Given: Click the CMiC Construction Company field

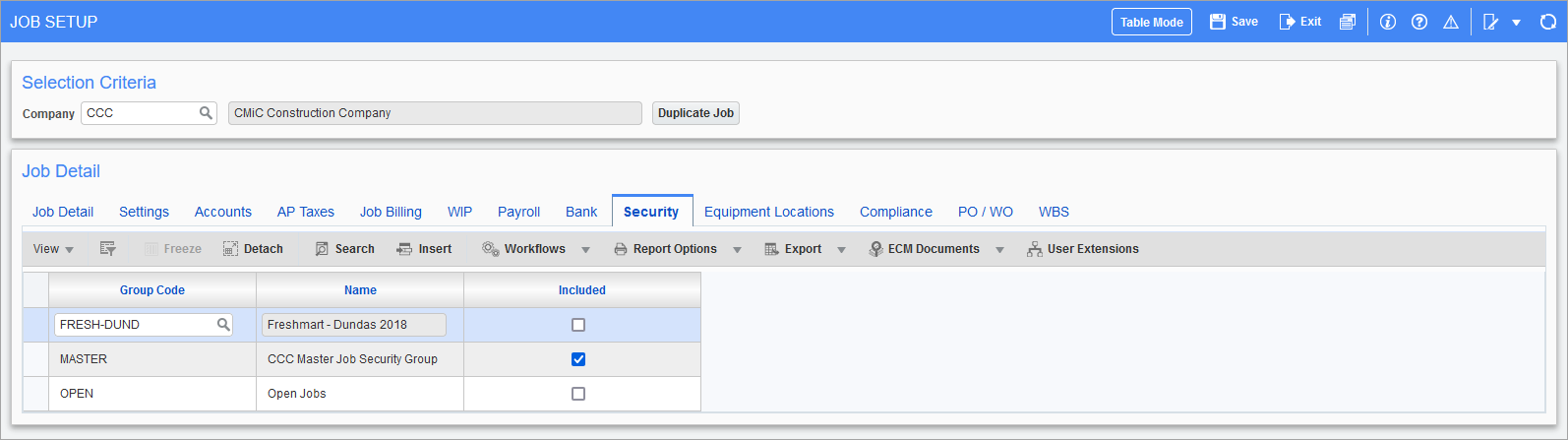Looking at the screenshot, I should 435,113.
